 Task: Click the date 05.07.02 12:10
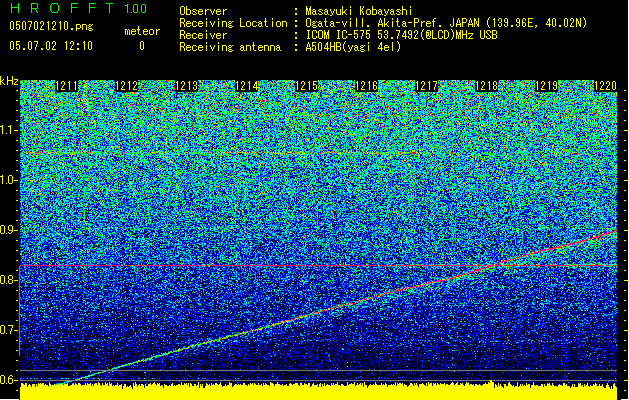[x=51, y=46]
